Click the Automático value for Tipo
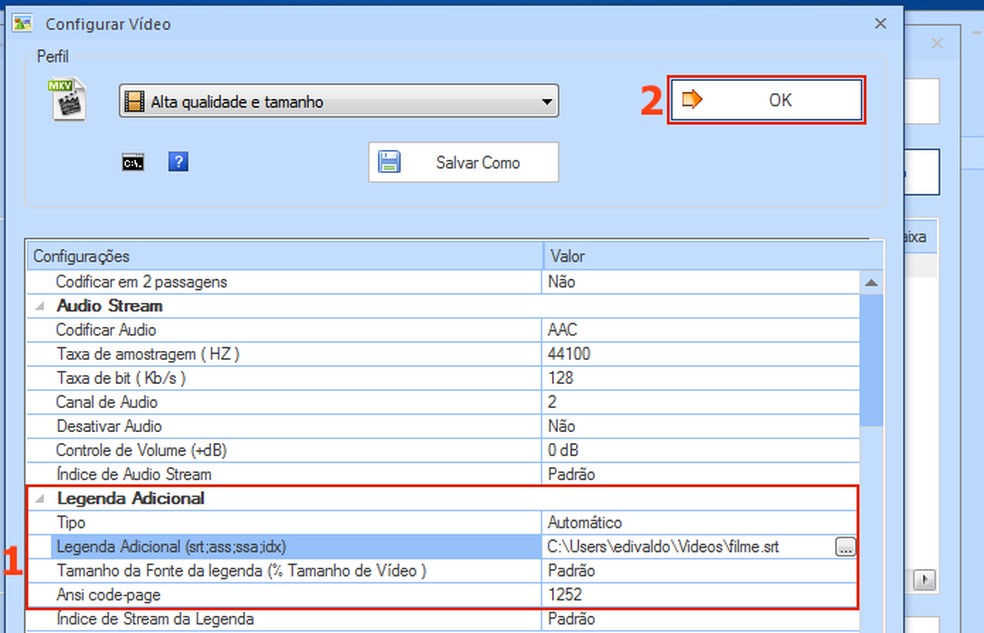Screen dimensions: 984x633 pos(701,523)
